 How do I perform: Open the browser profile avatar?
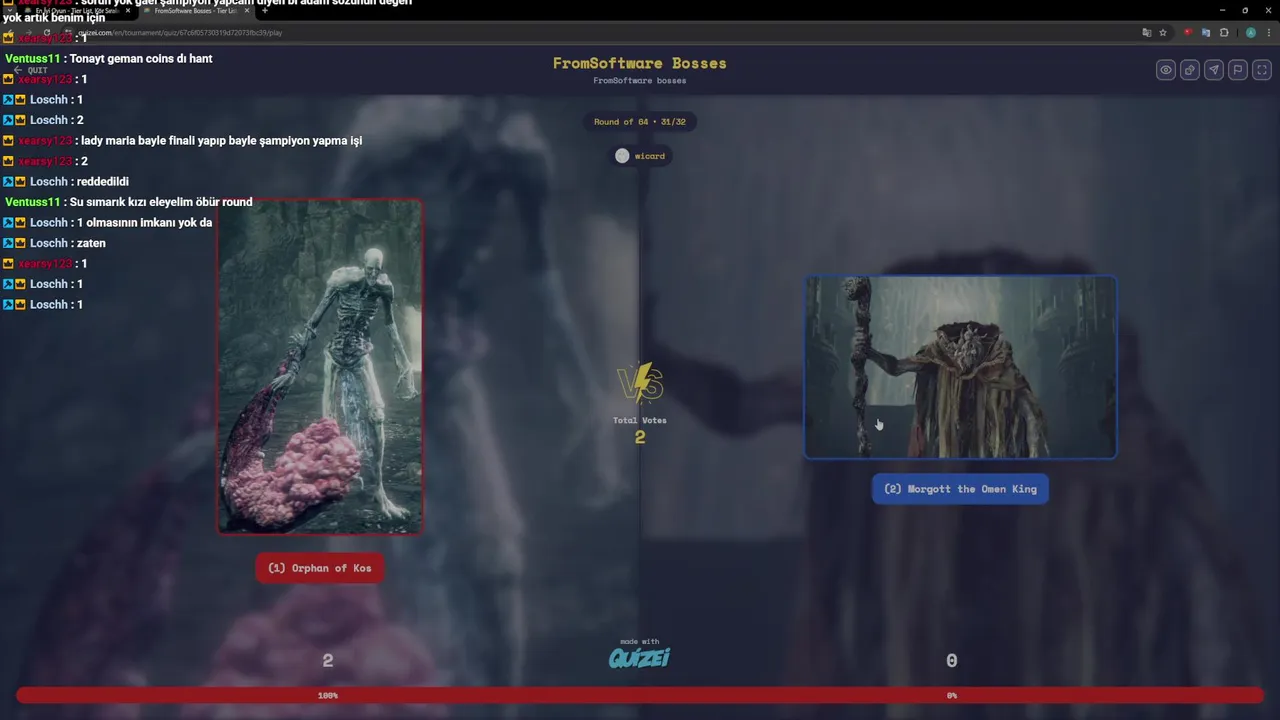(1251, 32)
